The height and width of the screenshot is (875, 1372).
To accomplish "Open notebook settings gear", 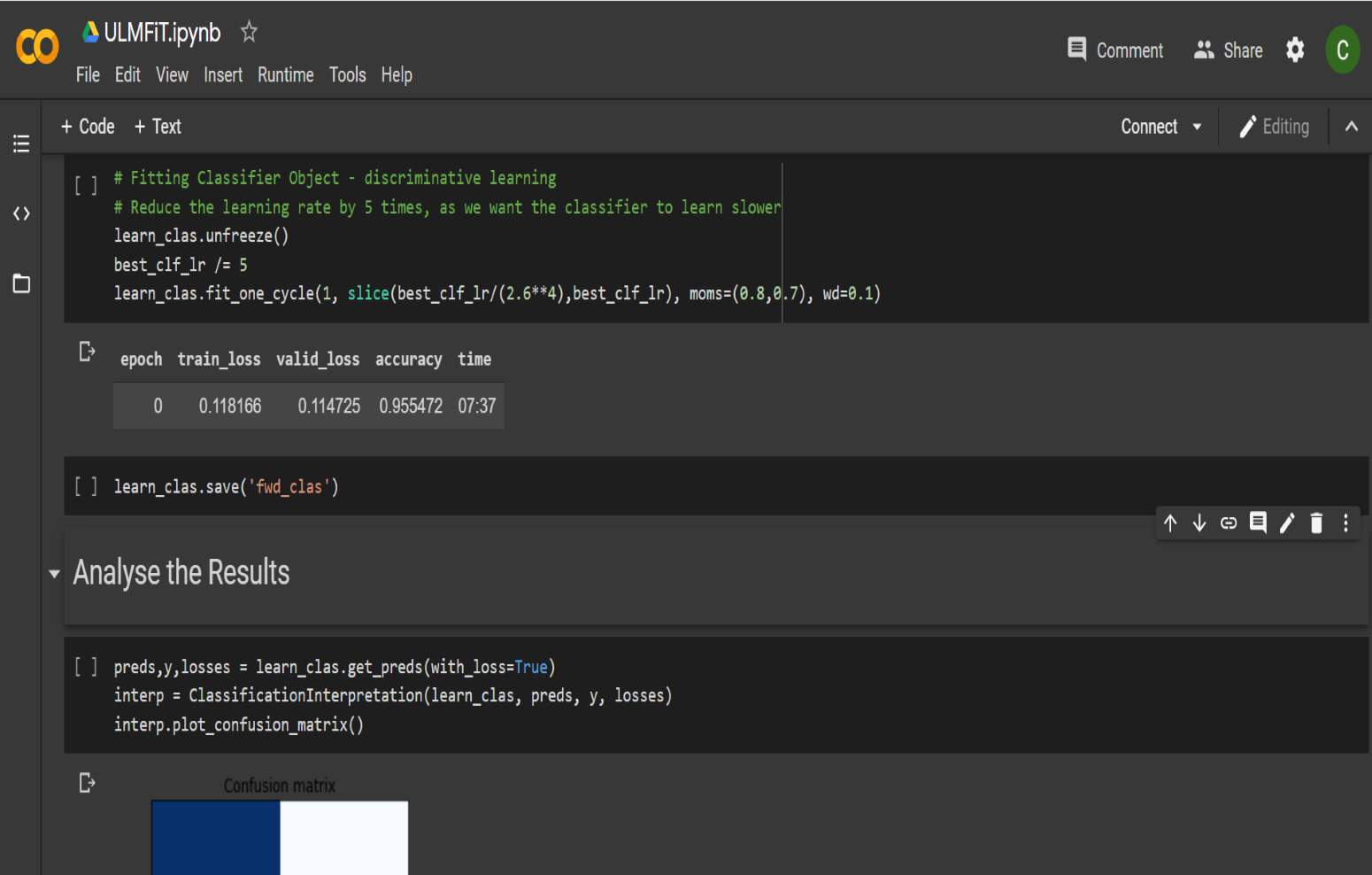I will 1295,50.
